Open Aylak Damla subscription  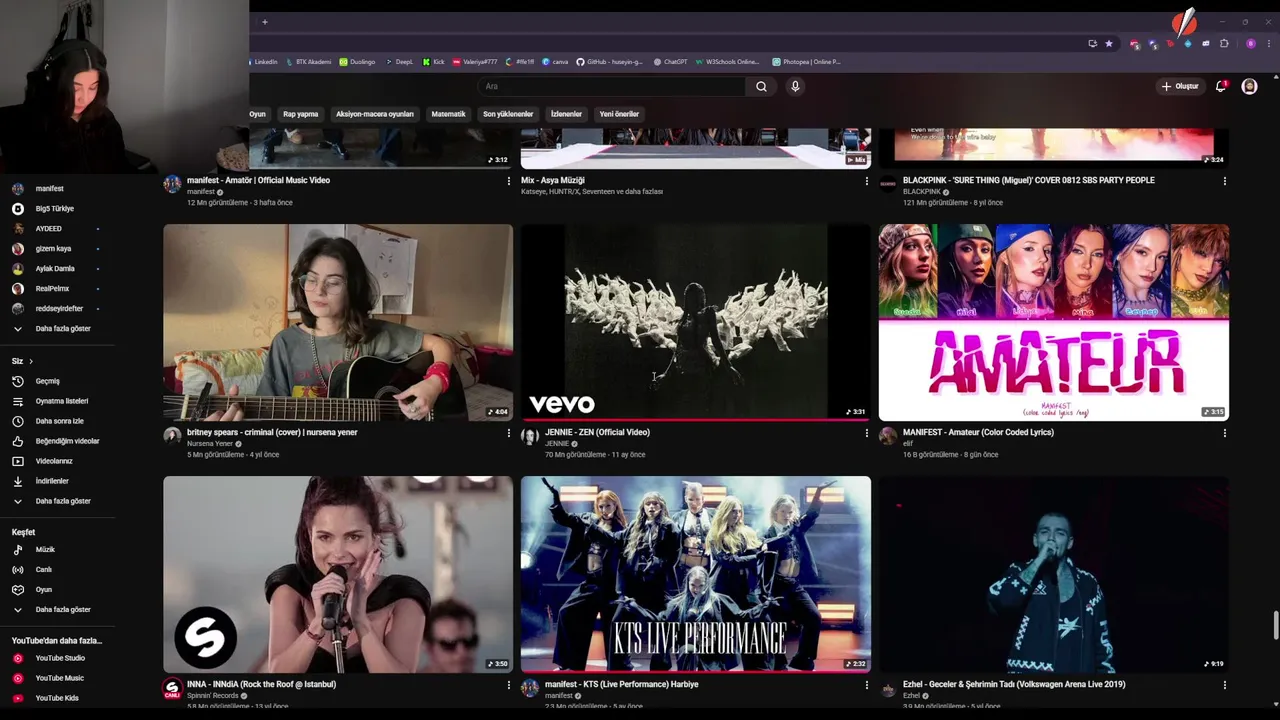click(57, 269)
